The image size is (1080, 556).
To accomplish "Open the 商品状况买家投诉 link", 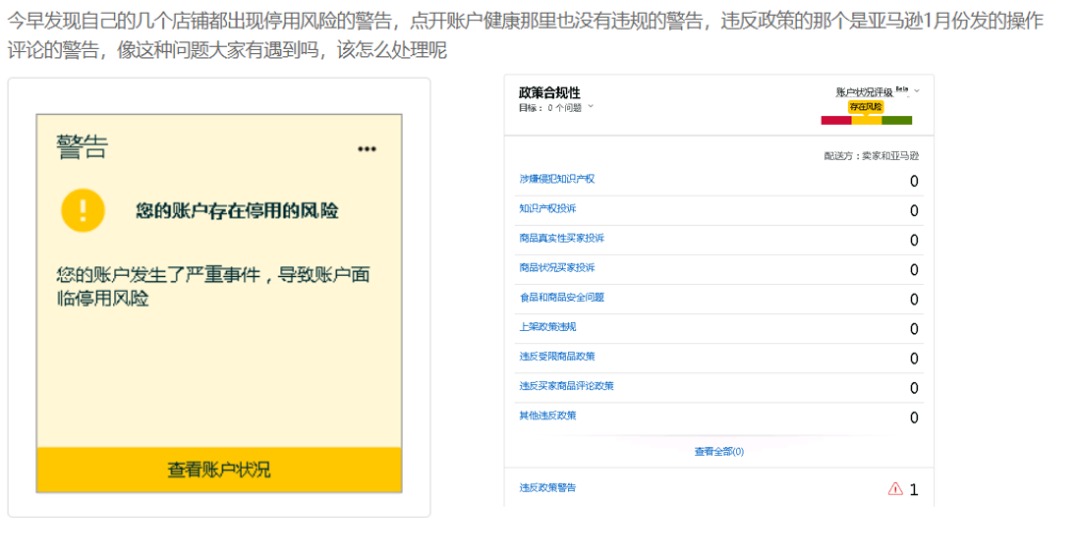I will click(x=557, y=267).
